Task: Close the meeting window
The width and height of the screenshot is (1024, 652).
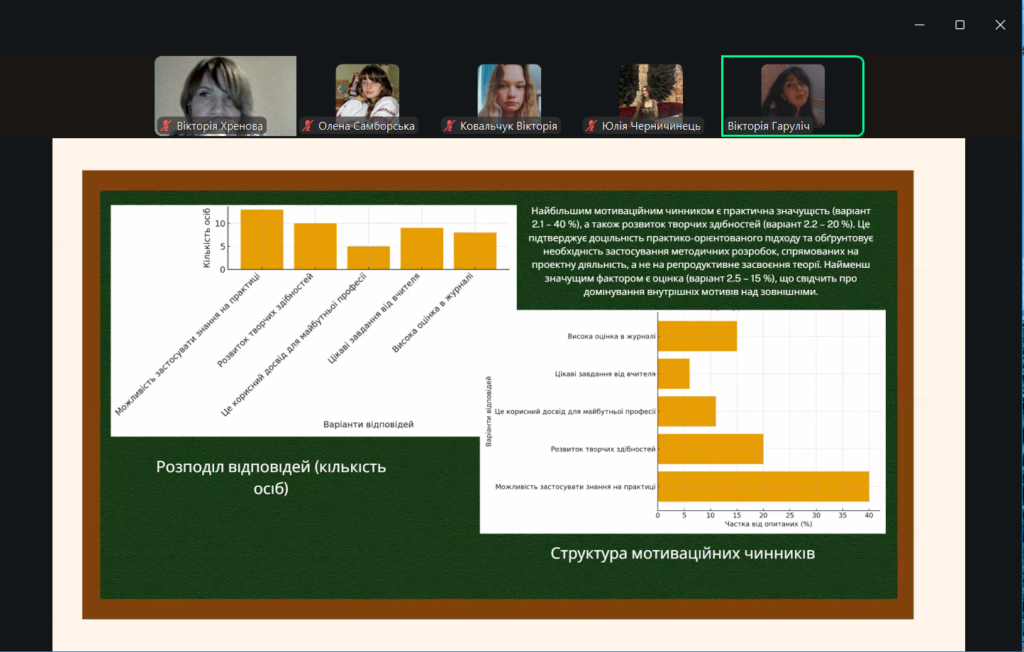Action: tap(1000, 25)
